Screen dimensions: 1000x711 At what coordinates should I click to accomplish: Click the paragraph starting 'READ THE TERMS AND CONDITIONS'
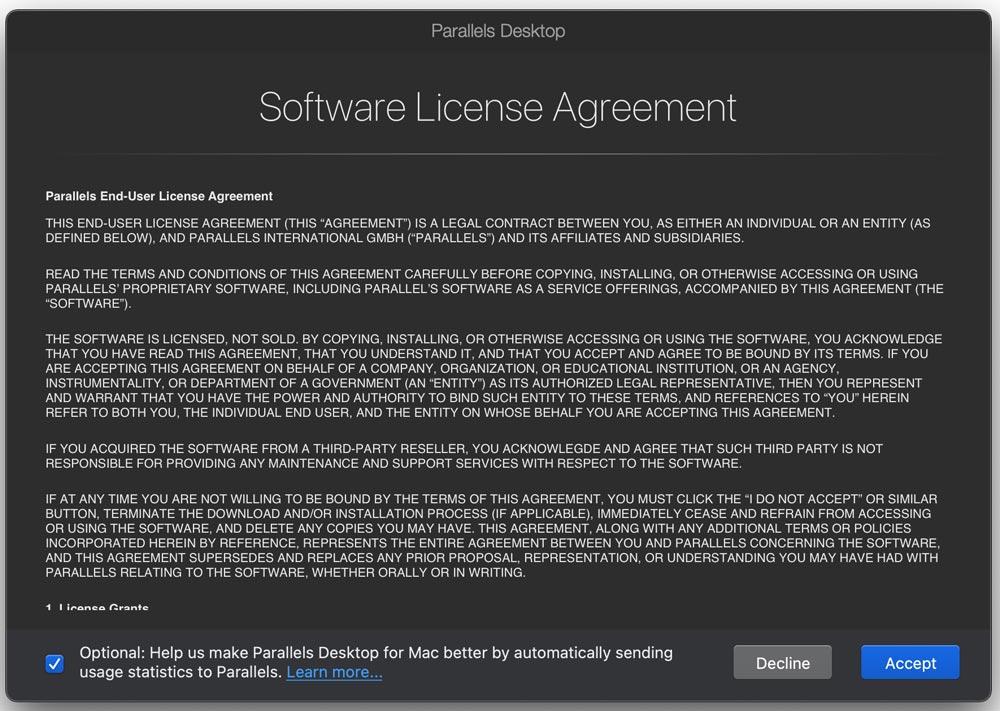[494, 289]
